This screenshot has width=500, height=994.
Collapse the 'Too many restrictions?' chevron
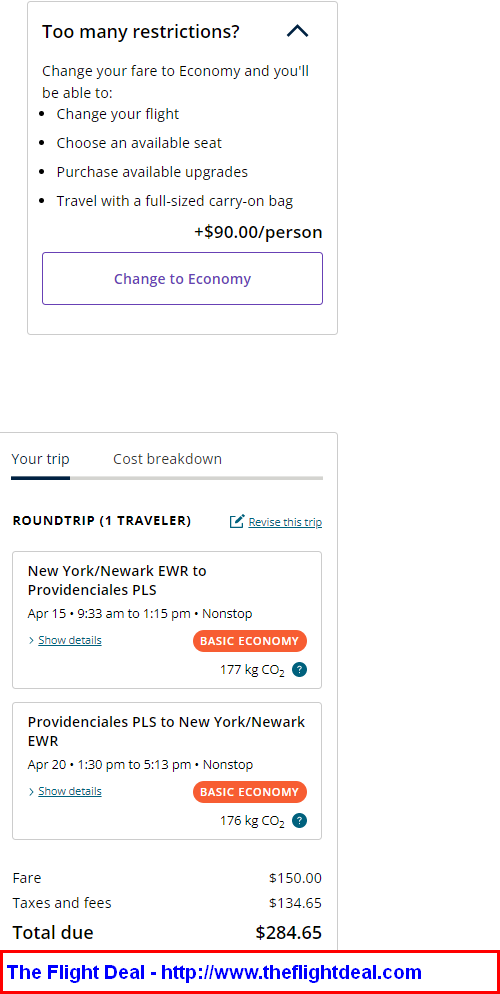pyautogui.click(x=297, y=31)
